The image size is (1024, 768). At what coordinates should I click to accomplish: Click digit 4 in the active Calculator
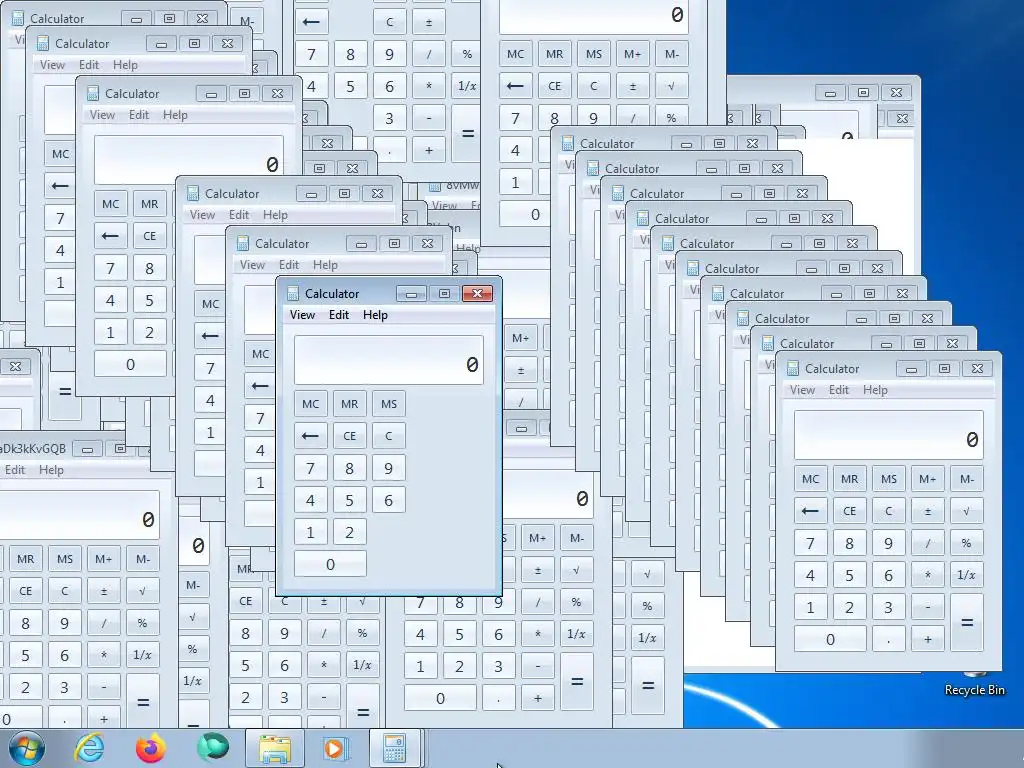tap(310, 500)
